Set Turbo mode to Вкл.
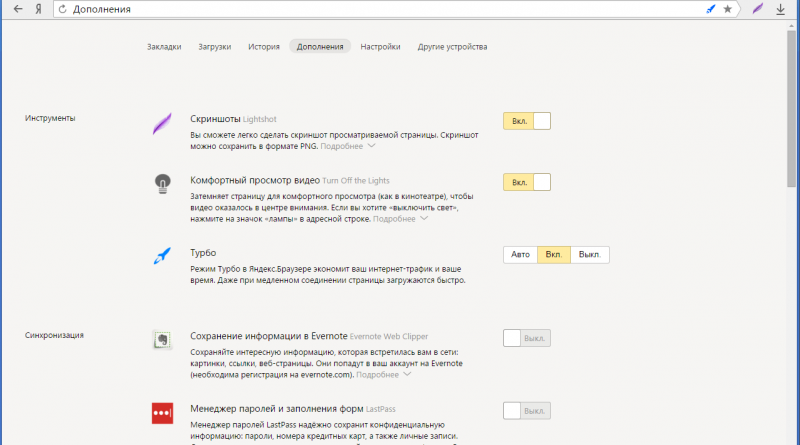The height and width of the screenshot is (445, 800). pos(554,255)
